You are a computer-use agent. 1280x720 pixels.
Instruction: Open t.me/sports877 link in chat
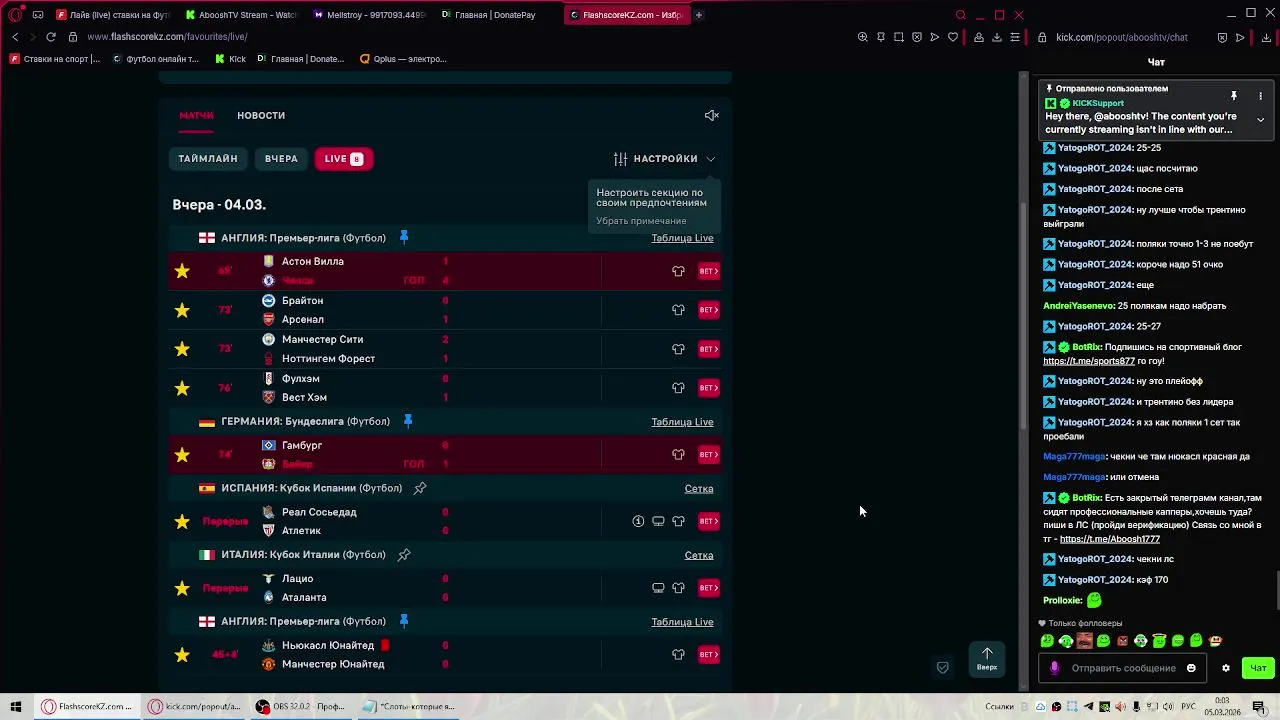pyautogui.click(x=1089, y=361)
